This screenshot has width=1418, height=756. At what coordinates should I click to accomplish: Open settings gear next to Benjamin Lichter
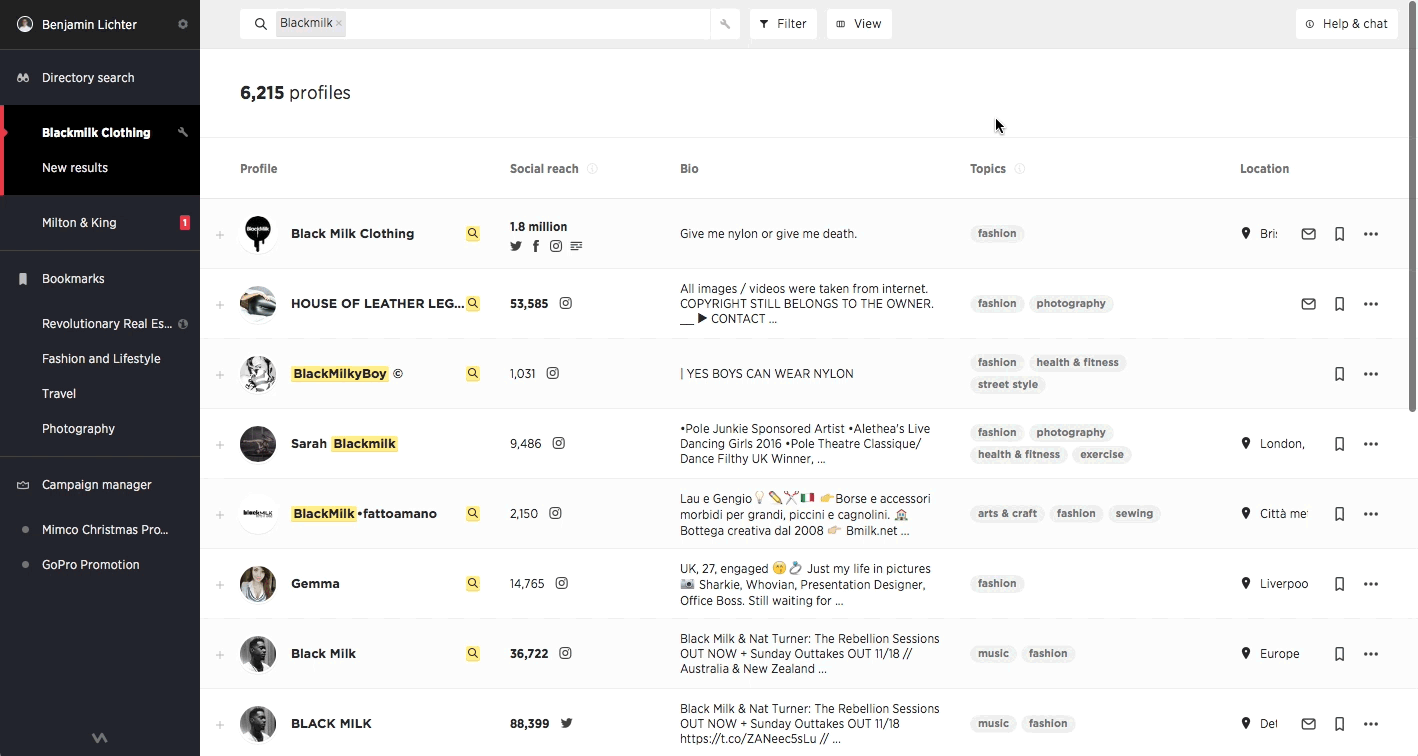[x=183, y=24]
